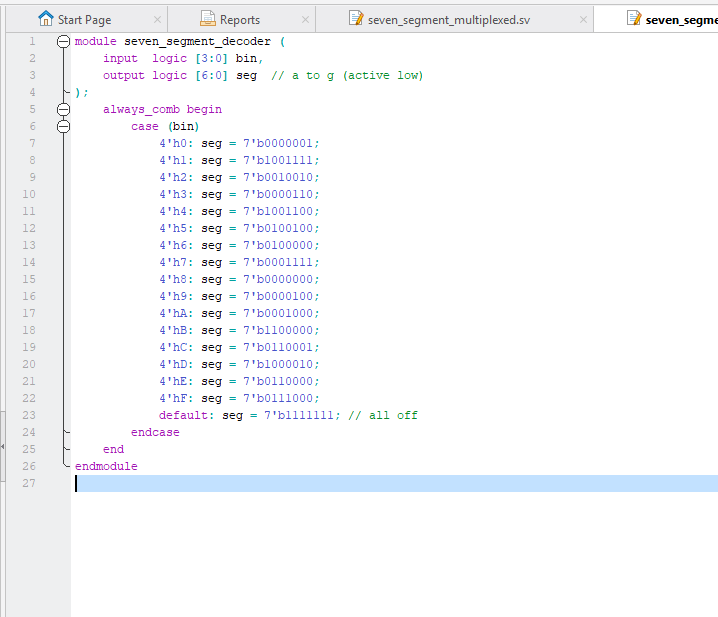Open the Reports tab
Viewport: 718px width, 617px height.
(x=239, y=20)
